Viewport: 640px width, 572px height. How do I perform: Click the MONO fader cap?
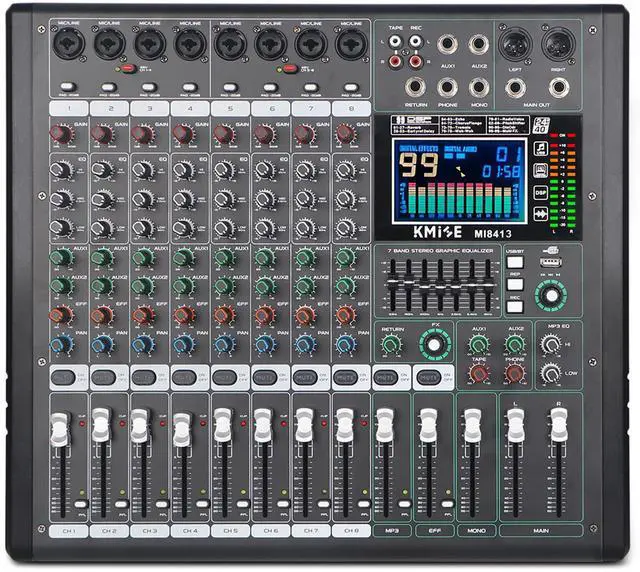tap(472, 425)
